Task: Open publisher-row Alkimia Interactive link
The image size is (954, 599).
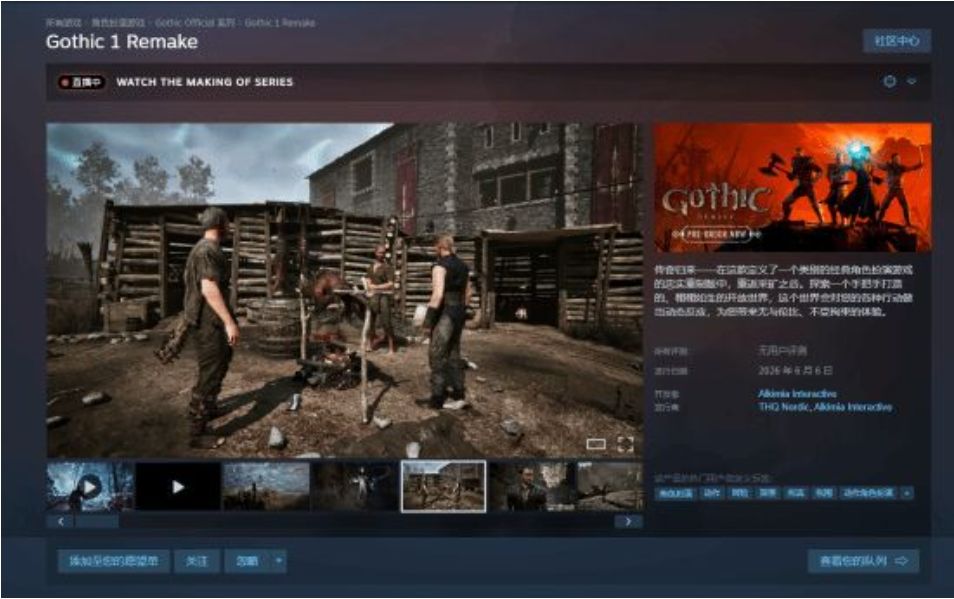Action: (x=853, y=407)
